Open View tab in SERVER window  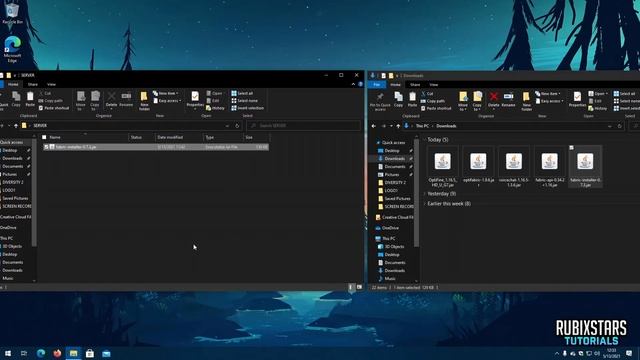point(51,84)
